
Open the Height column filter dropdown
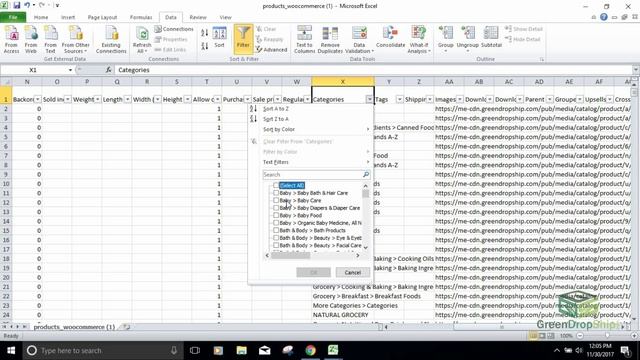[x=187, y=99]
